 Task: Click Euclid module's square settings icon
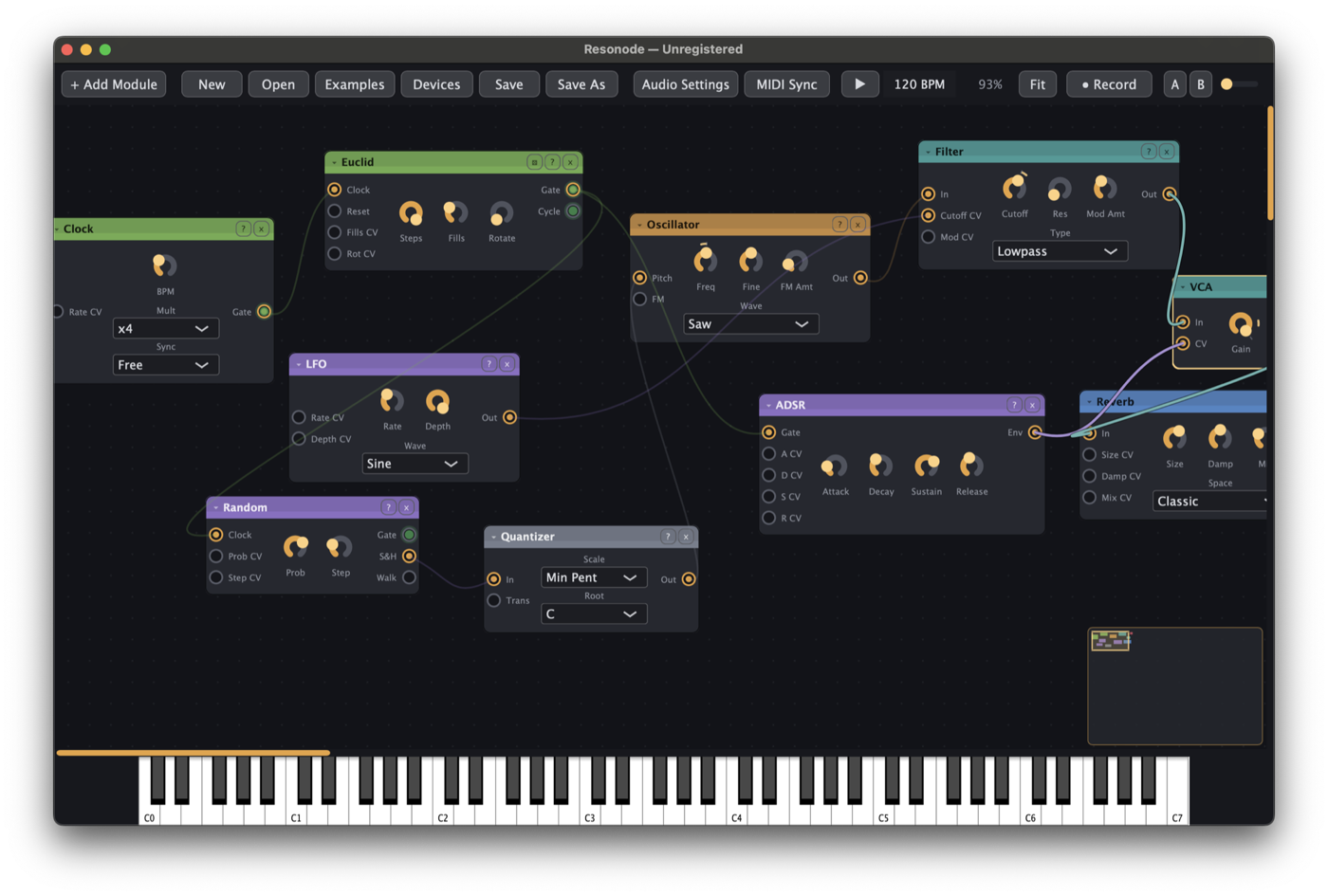pos(534,162)
